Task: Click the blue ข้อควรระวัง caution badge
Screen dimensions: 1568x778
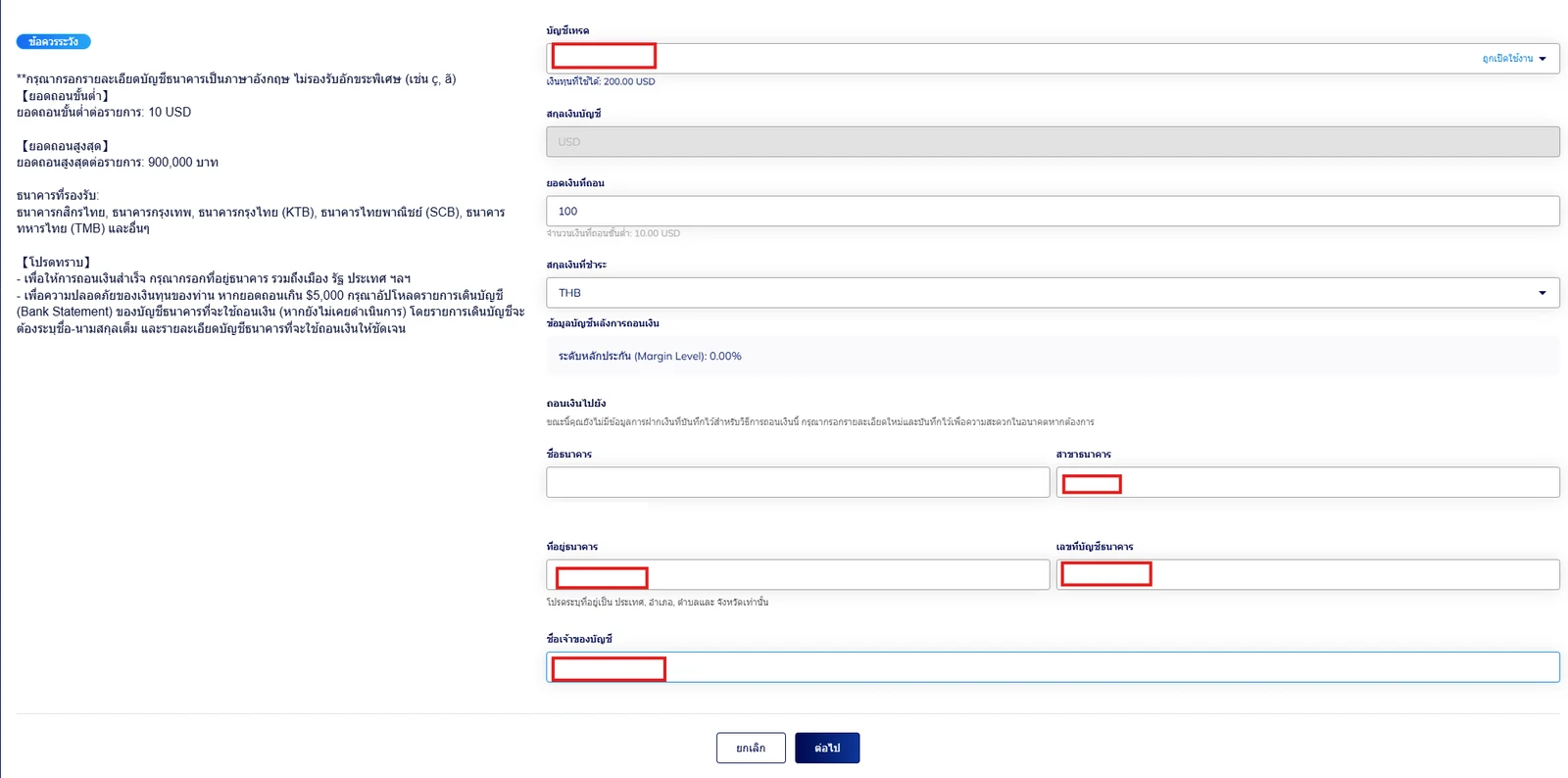Action: coord(54,42)
